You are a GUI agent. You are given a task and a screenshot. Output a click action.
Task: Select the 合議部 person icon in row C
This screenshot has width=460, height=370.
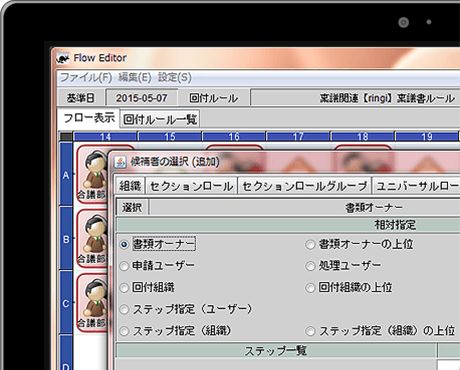92,303
